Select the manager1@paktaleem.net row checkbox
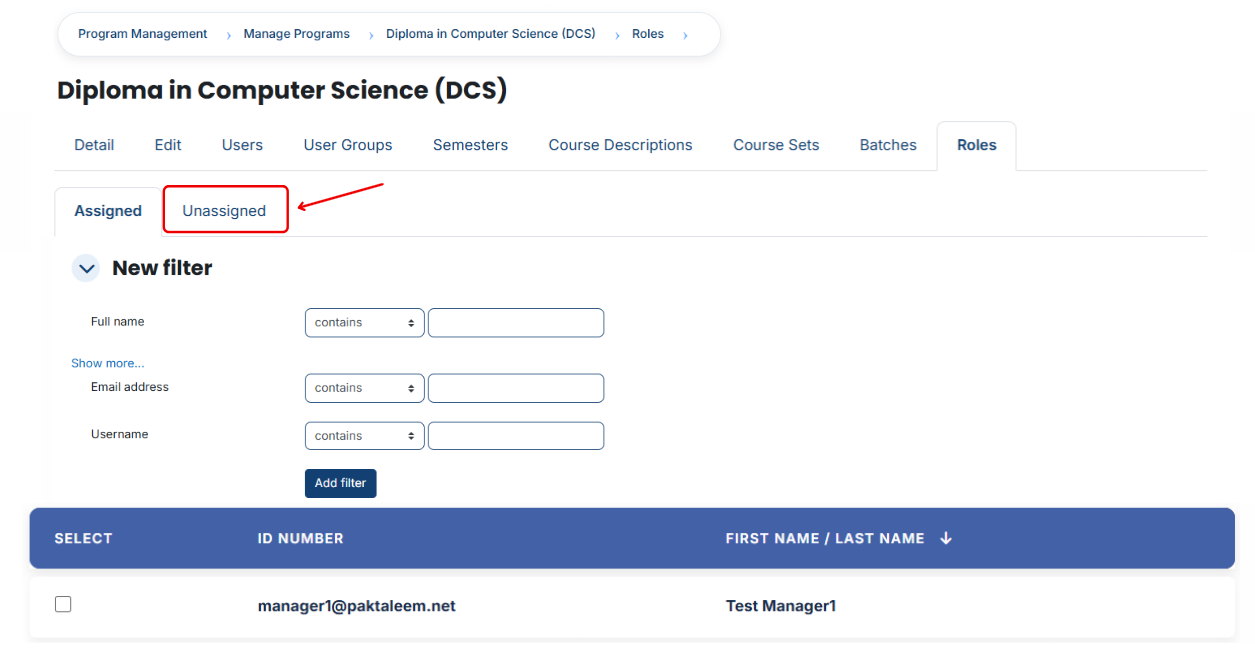1255x652 pixels. [63, 604]
